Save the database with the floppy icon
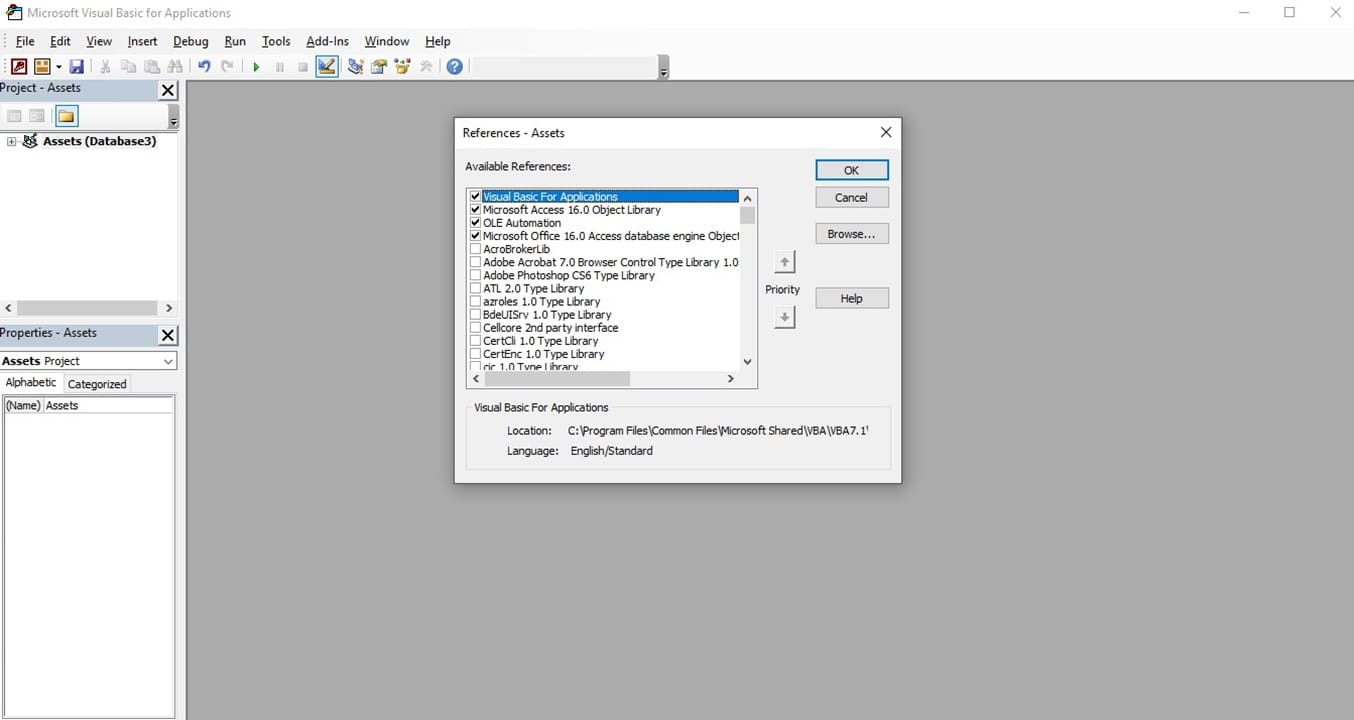 click(x=76, y=67)
